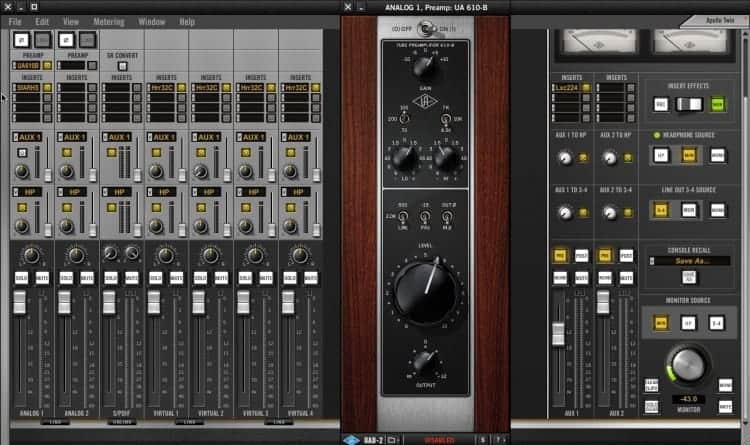Image resolution: width=750 pixels, height=445 pixels.
Task: Open the Window menu
Action: point(152,22)
